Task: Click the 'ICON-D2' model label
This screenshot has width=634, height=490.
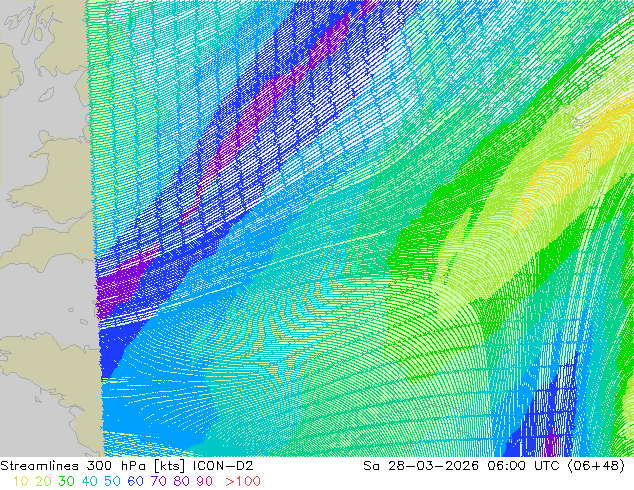Action: [223, 466]
